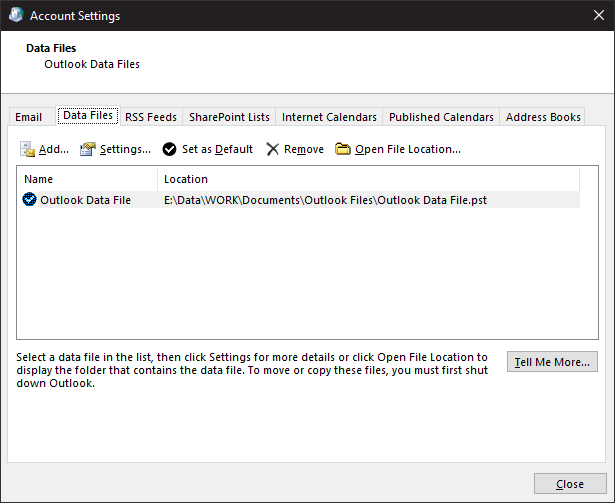
Task: Select the Outlook Data File row name
Action: 86,200
